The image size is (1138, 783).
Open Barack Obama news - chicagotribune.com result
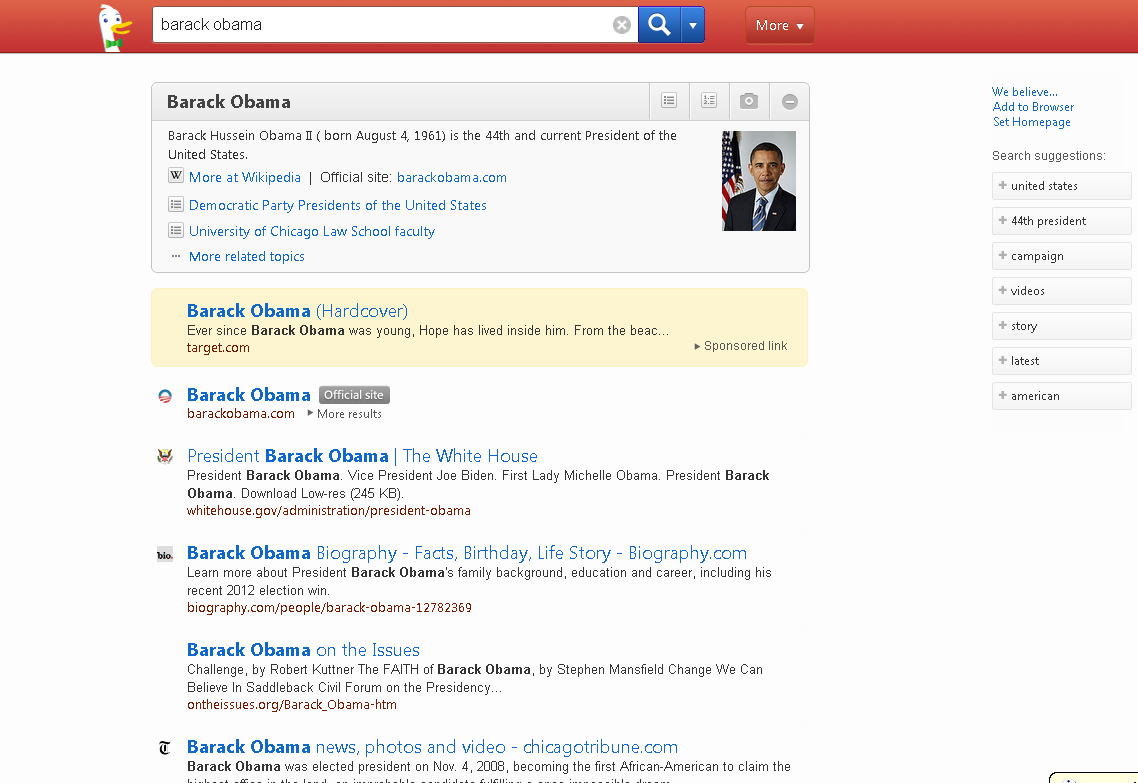click(x=433, y=747)
